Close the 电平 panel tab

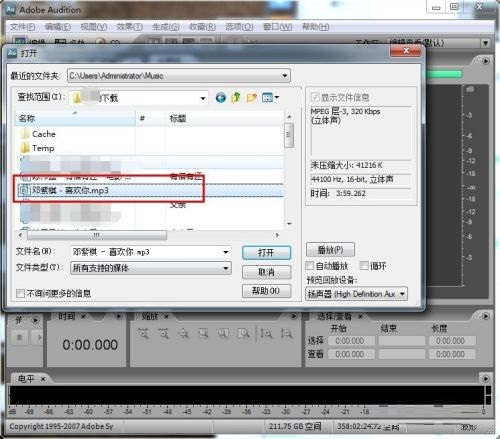pos(43,379)
